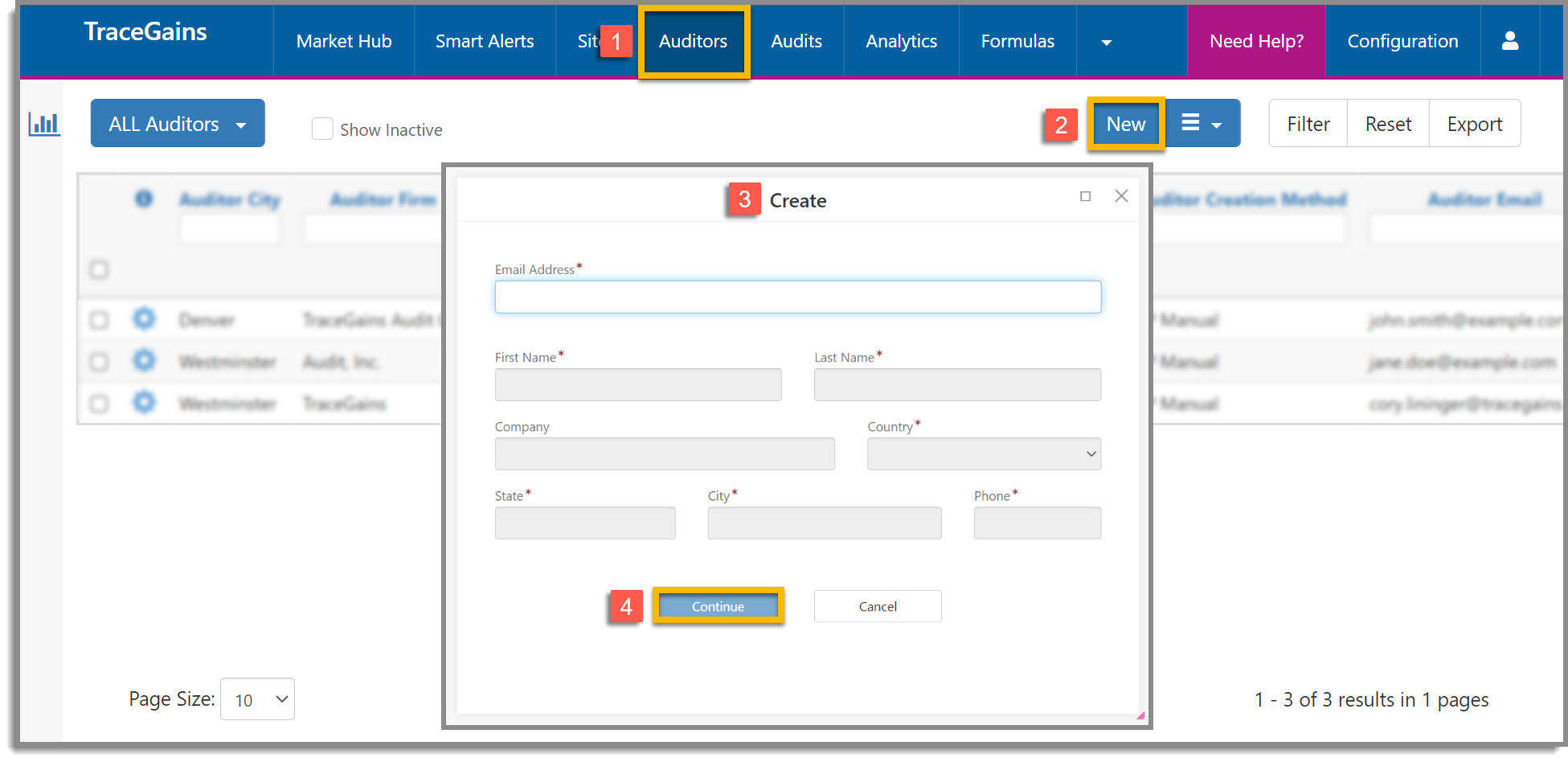Open the Market Hub tab

pos(344,41)
